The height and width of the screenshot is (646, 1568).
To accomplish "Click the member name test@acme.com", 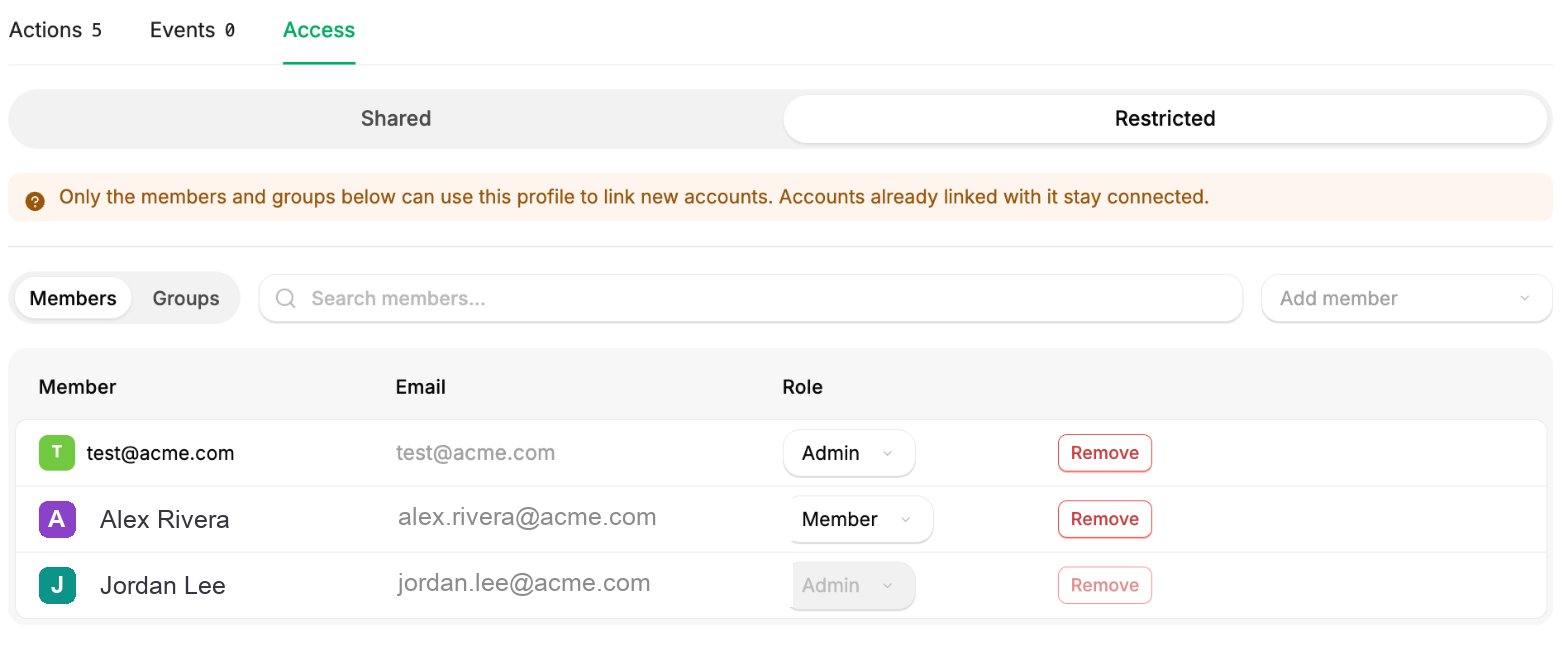I will click(161, 453).
